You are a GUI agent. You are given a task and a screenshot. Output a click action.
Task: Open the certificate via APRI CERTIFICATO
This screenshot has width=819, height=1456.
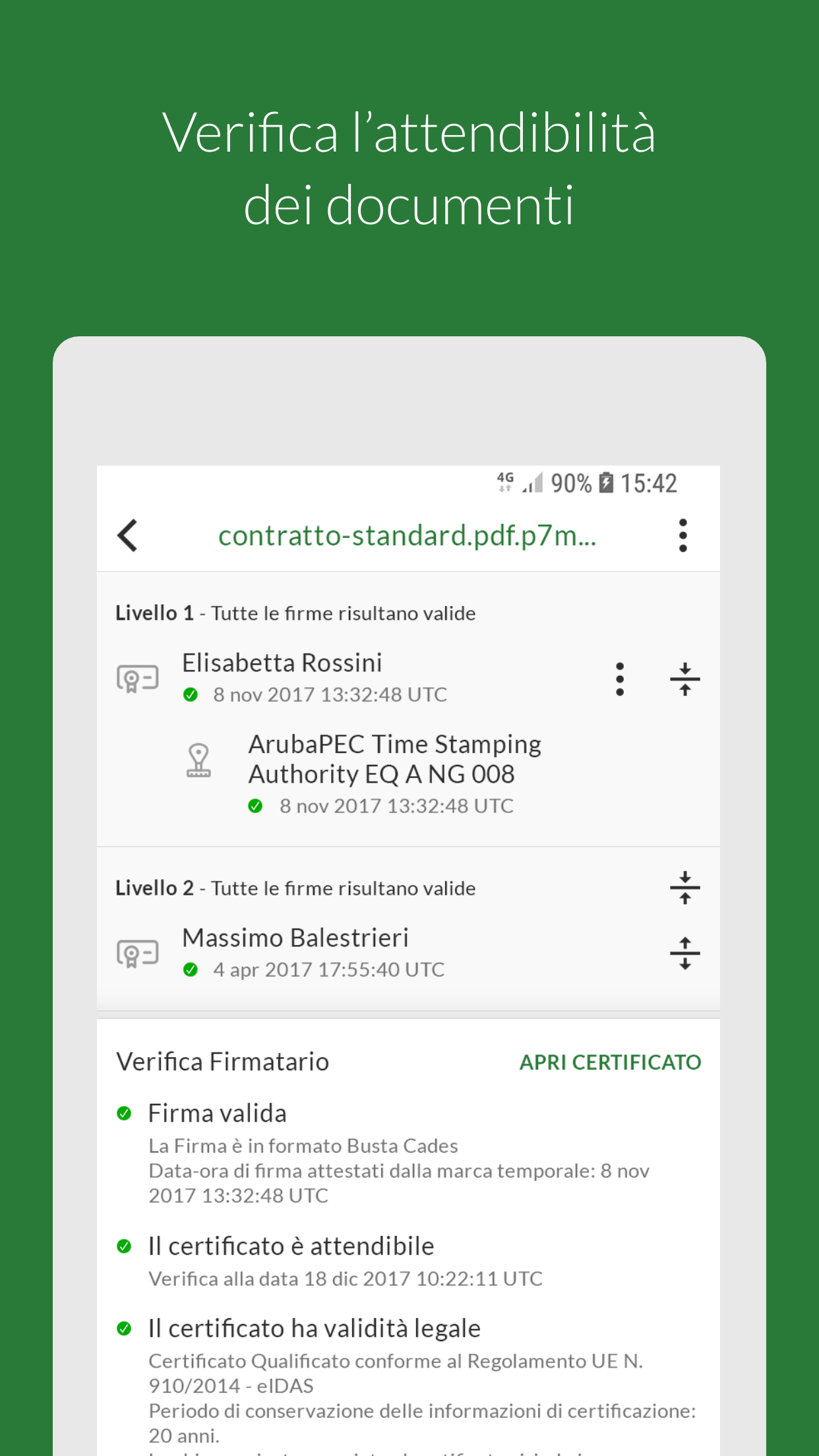pos(610,1062)
